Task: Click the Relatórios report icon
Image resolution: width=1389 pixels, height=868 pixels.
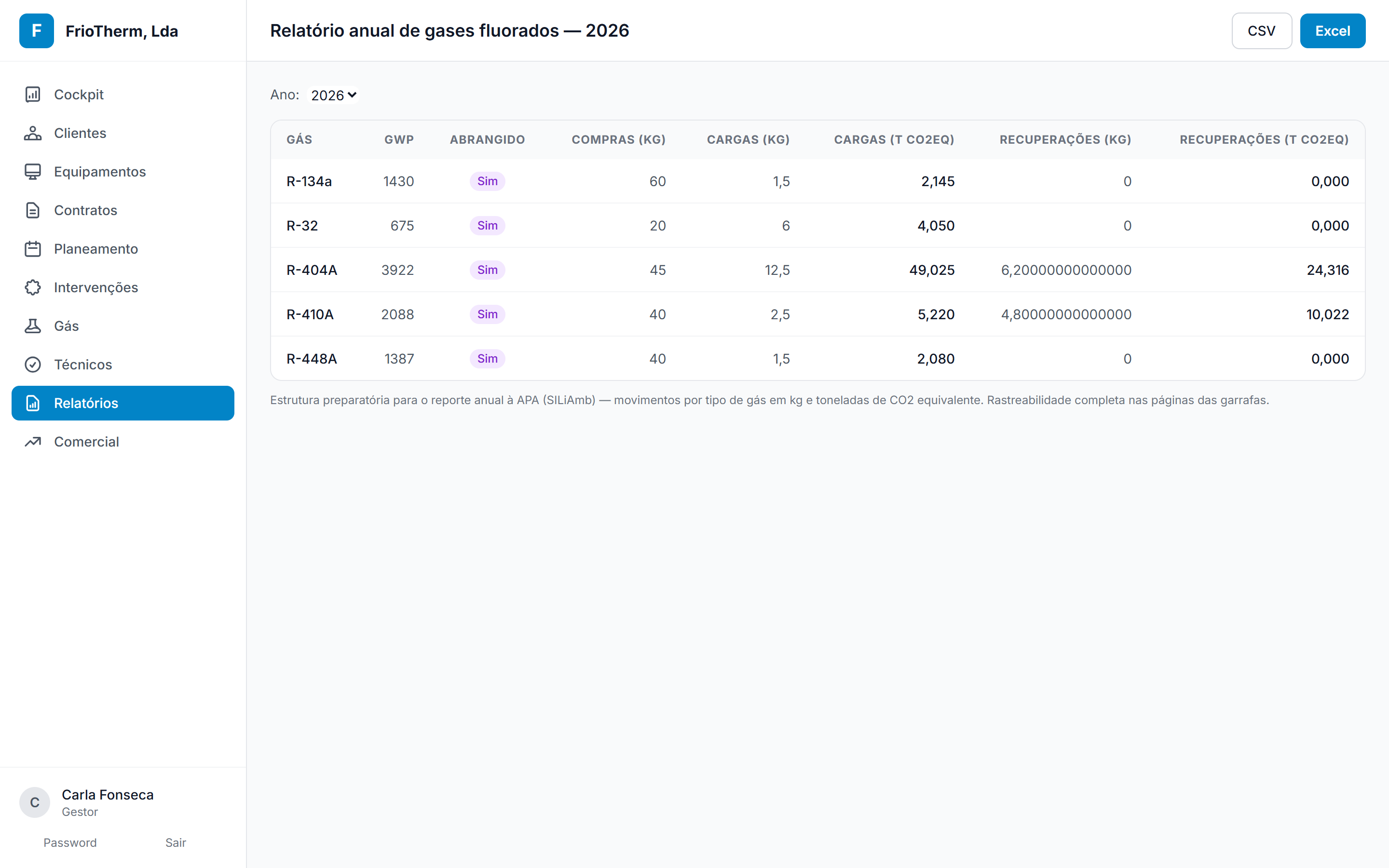Action: [33, 403]
